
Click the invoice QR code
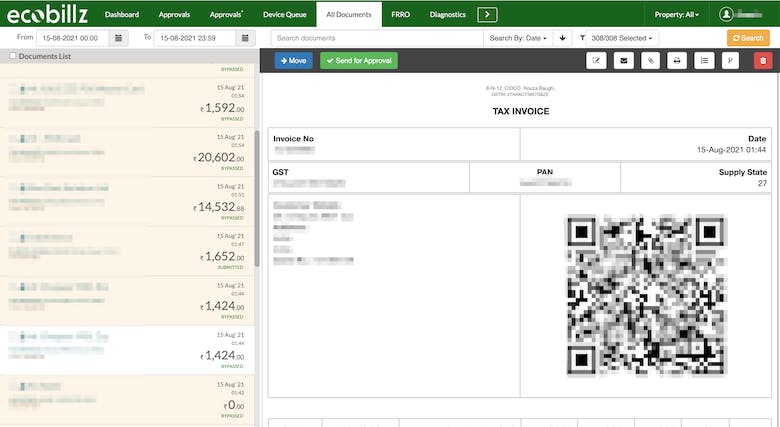point(646,295)
